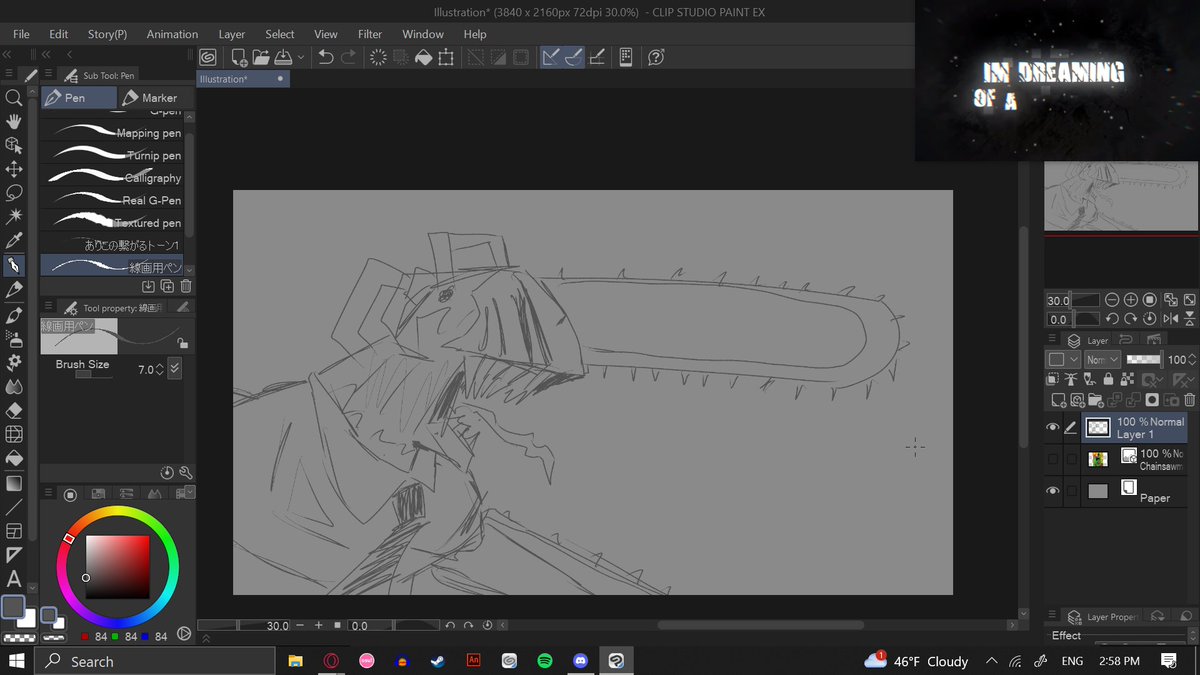The image size is (1200, 675).
Task: Select the Gradient tool
Action: [x=14, y=483]
